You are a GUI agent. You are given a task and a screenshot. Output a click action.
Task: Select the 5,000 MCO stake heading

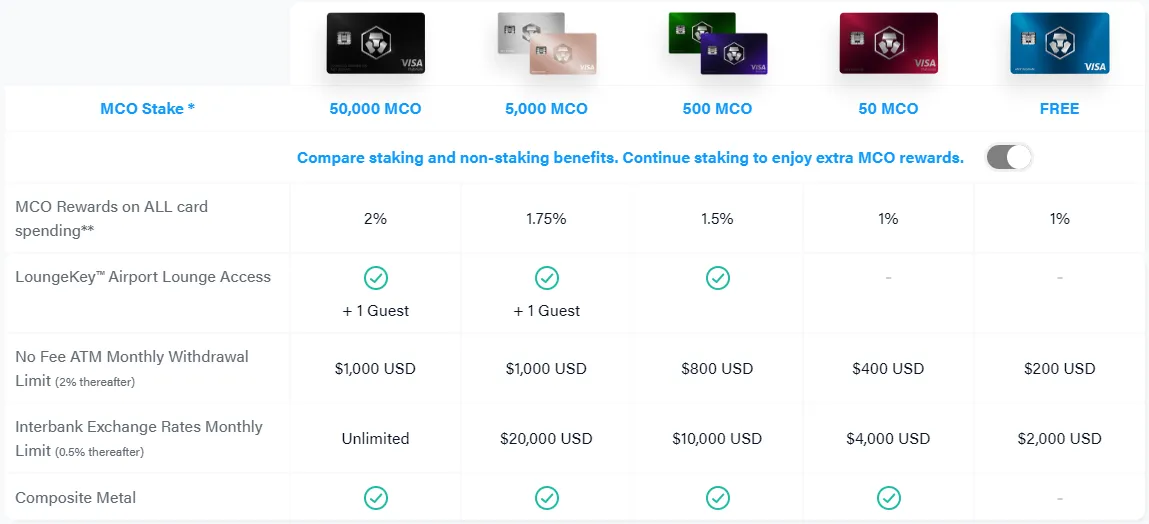(x=547, y=108)
